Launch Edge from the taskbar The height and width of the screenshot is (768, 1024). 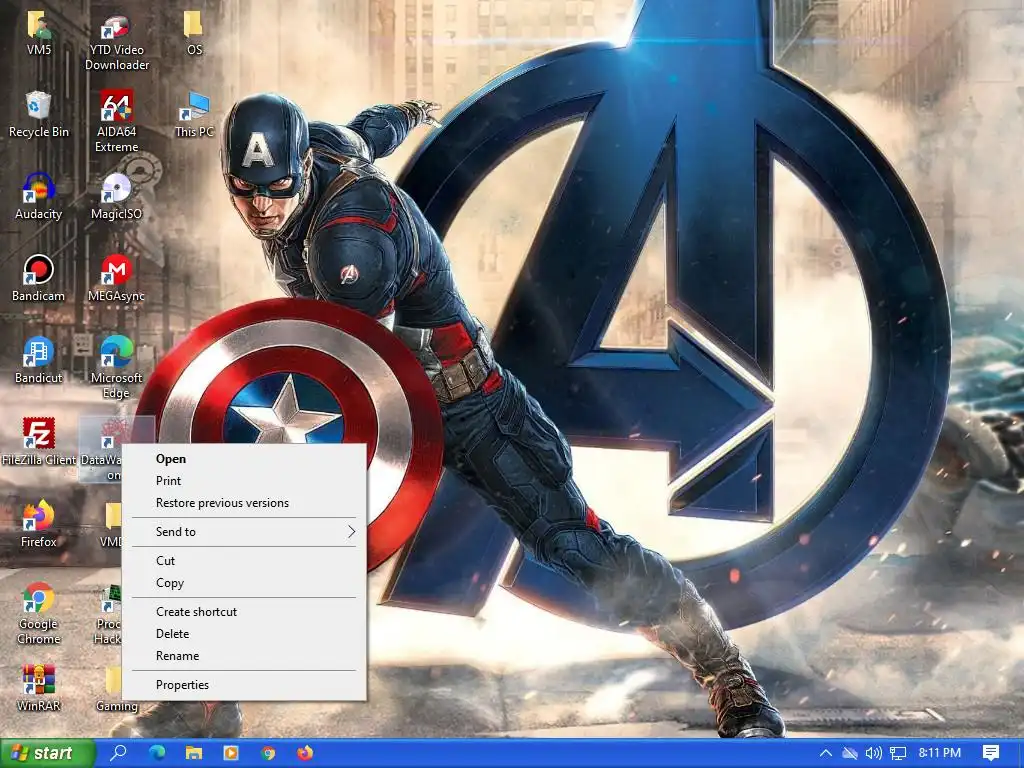(157, 753)
